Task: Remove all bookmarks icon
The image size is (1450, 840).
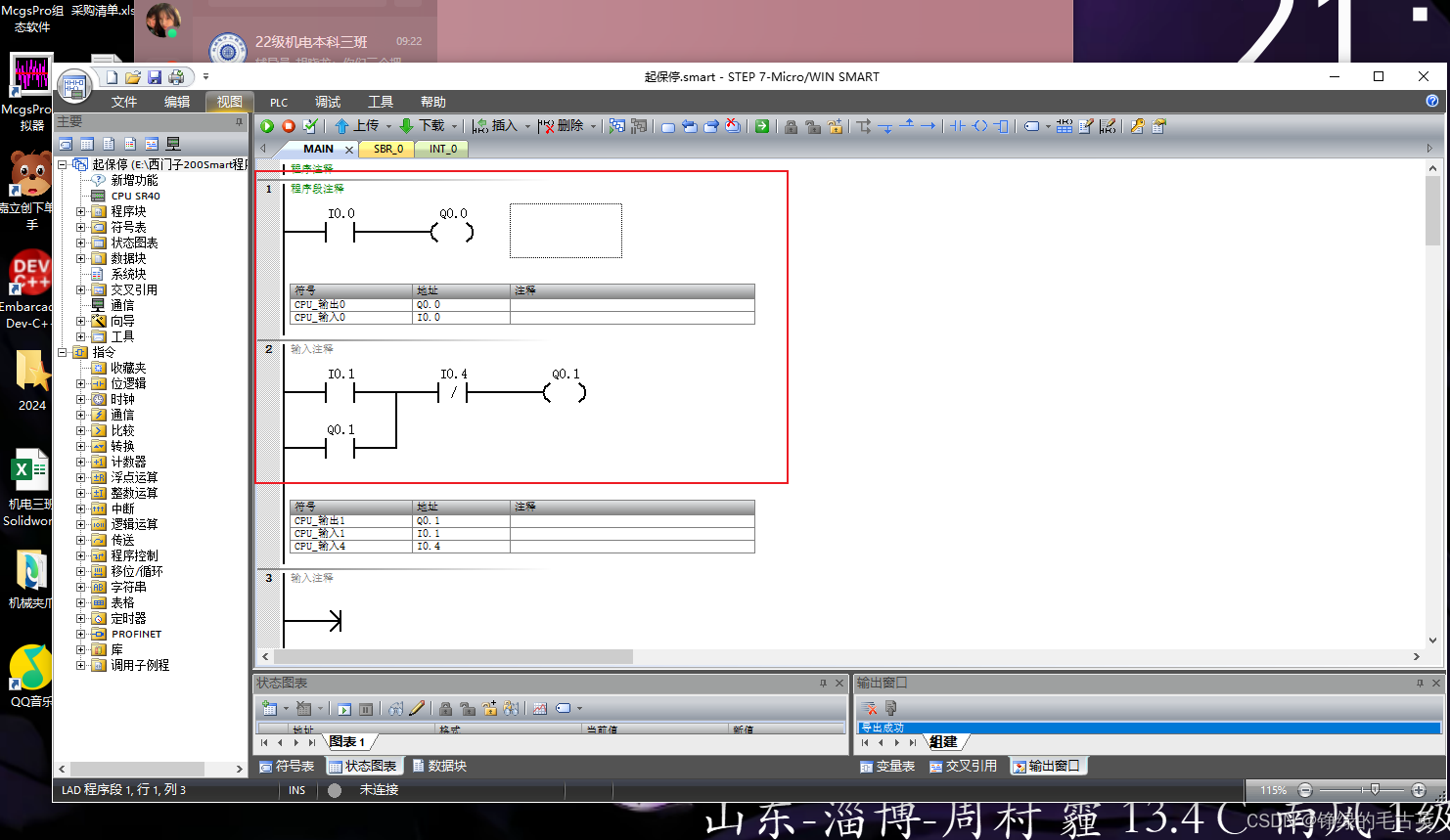Action: click(733, 126)
